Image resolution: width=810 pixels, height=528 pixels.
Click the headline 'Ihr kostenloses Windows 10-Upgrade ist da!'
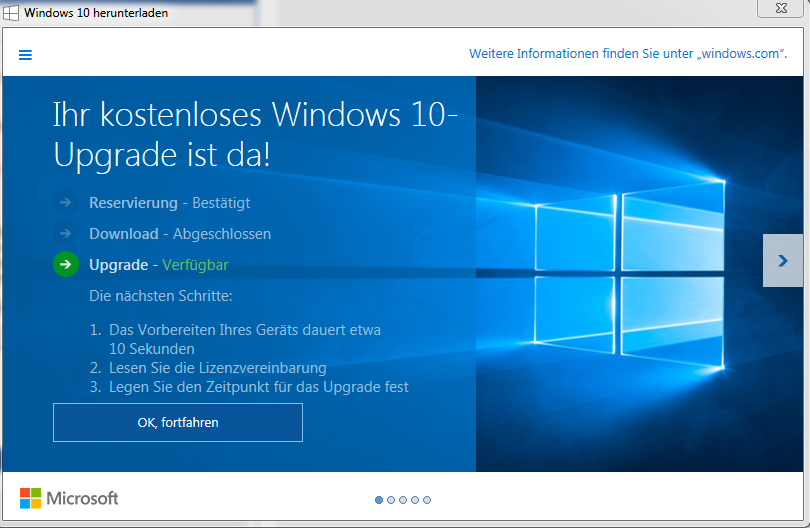pyautogui.click(x=255, y=134)
